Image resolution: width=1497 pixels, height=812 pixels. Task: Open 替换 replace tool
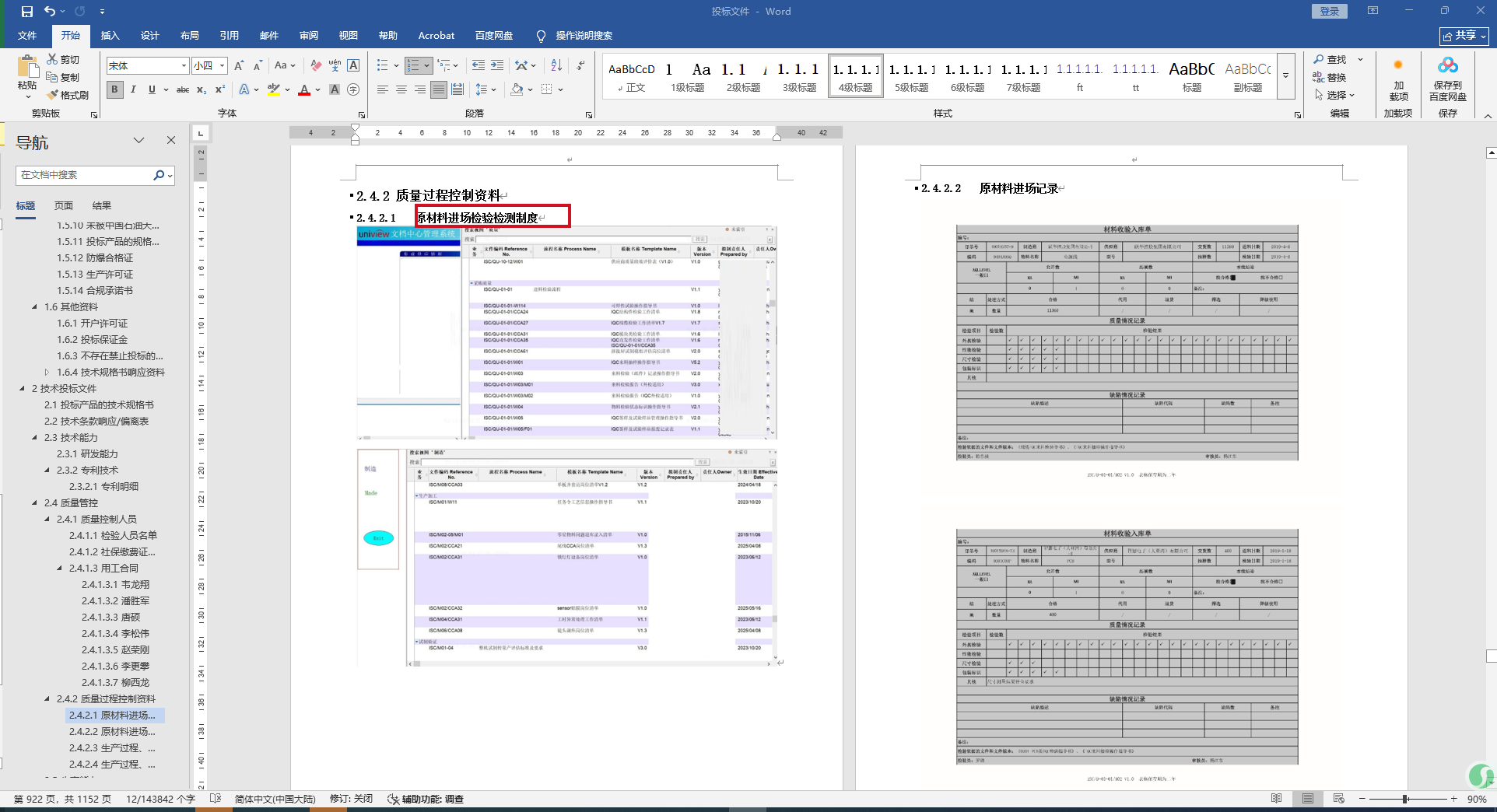tap(1329, 77)
